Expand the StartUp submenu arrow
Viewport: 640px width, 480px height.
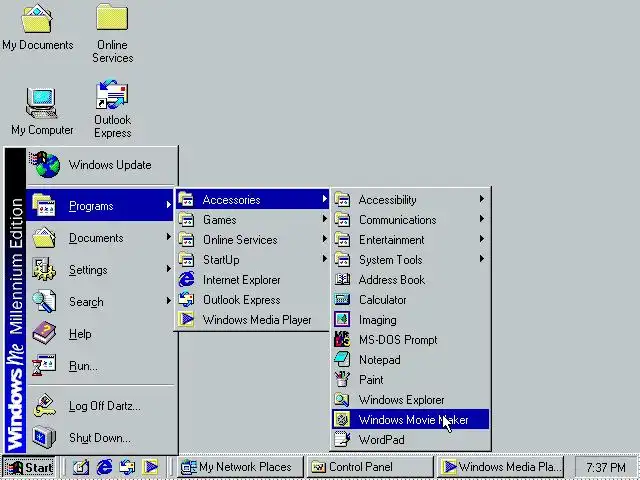324,259
